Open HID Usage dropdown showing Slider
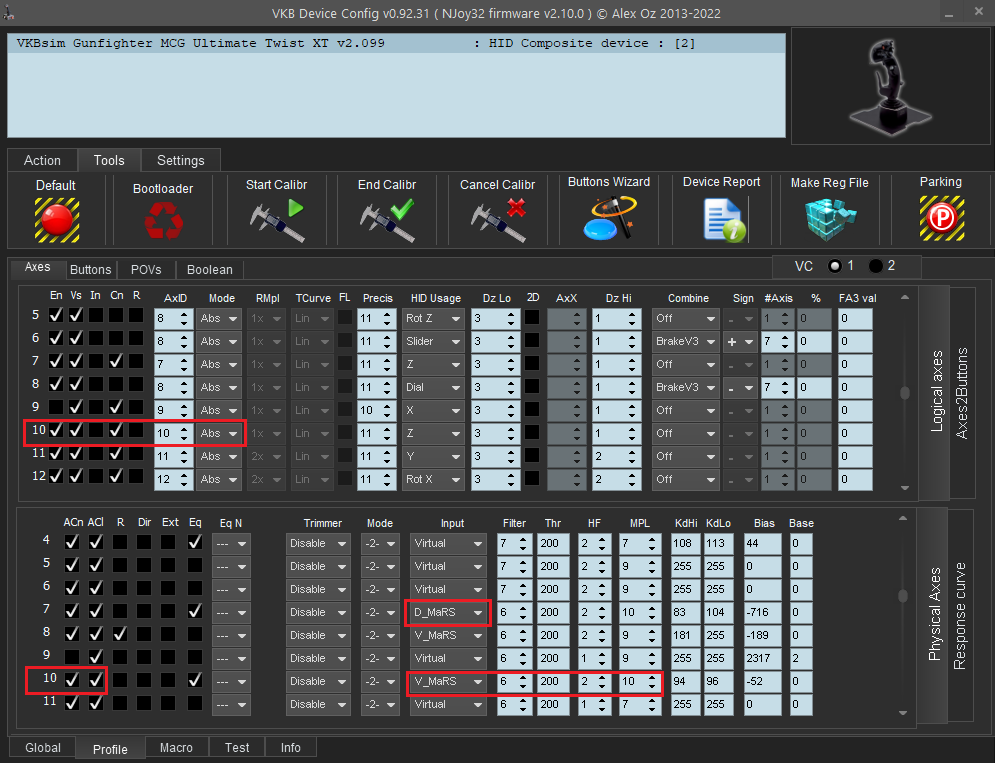This screenshot has width=995, height=763. (x=433, y=341)
